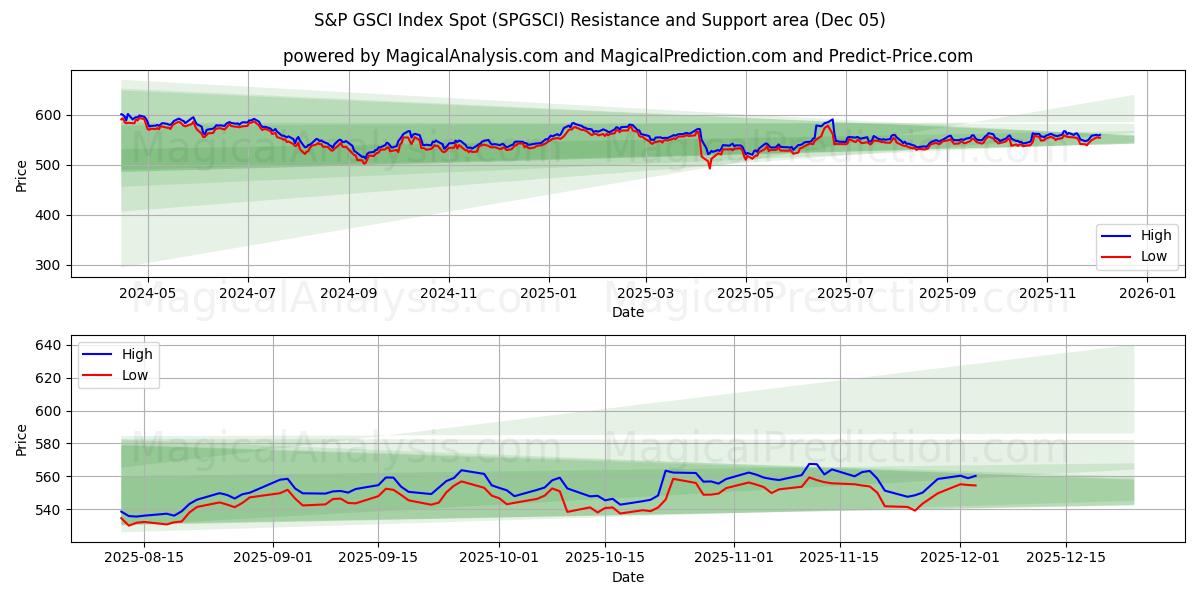Click the Low label in bottom legend

[x=135, y=375]
